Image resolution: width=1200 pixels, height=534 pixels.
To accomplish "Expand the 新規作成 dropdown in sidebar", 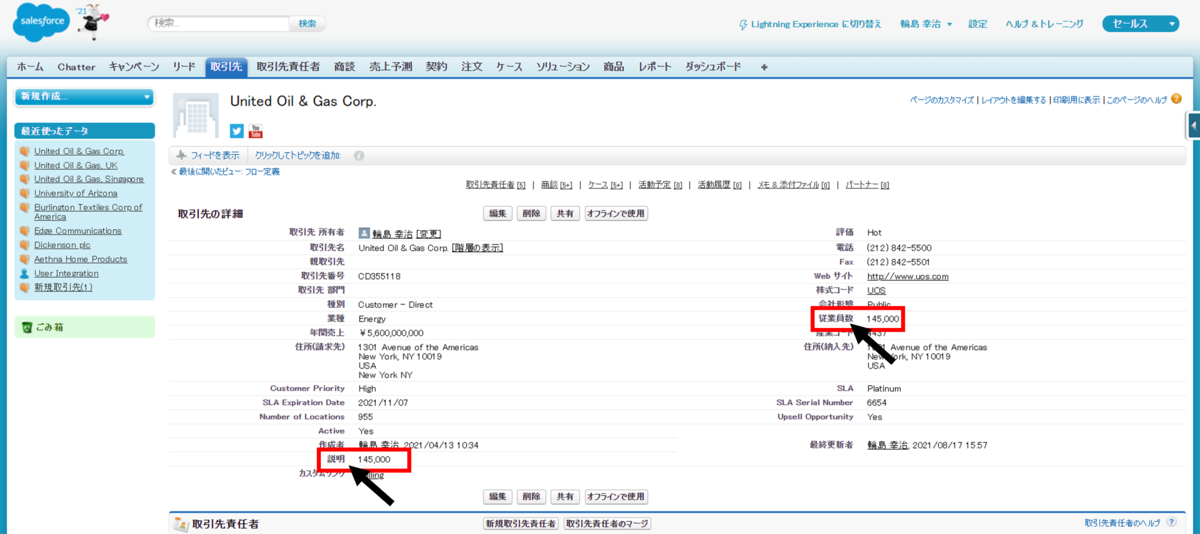I will pyautogui.click(x=85, y=97).
